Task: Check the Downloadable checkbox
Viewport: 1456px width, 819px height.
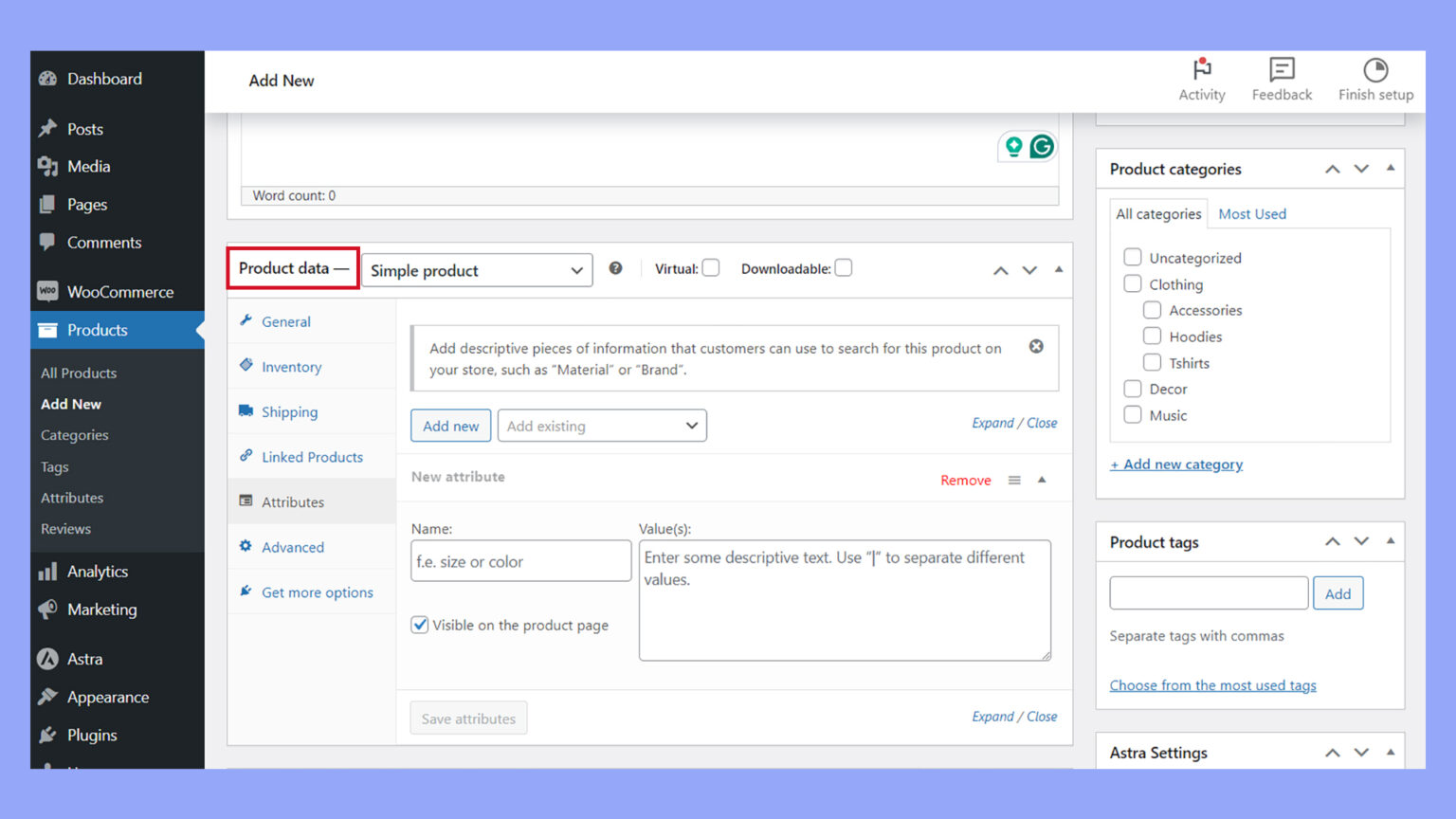Action: 844,267
